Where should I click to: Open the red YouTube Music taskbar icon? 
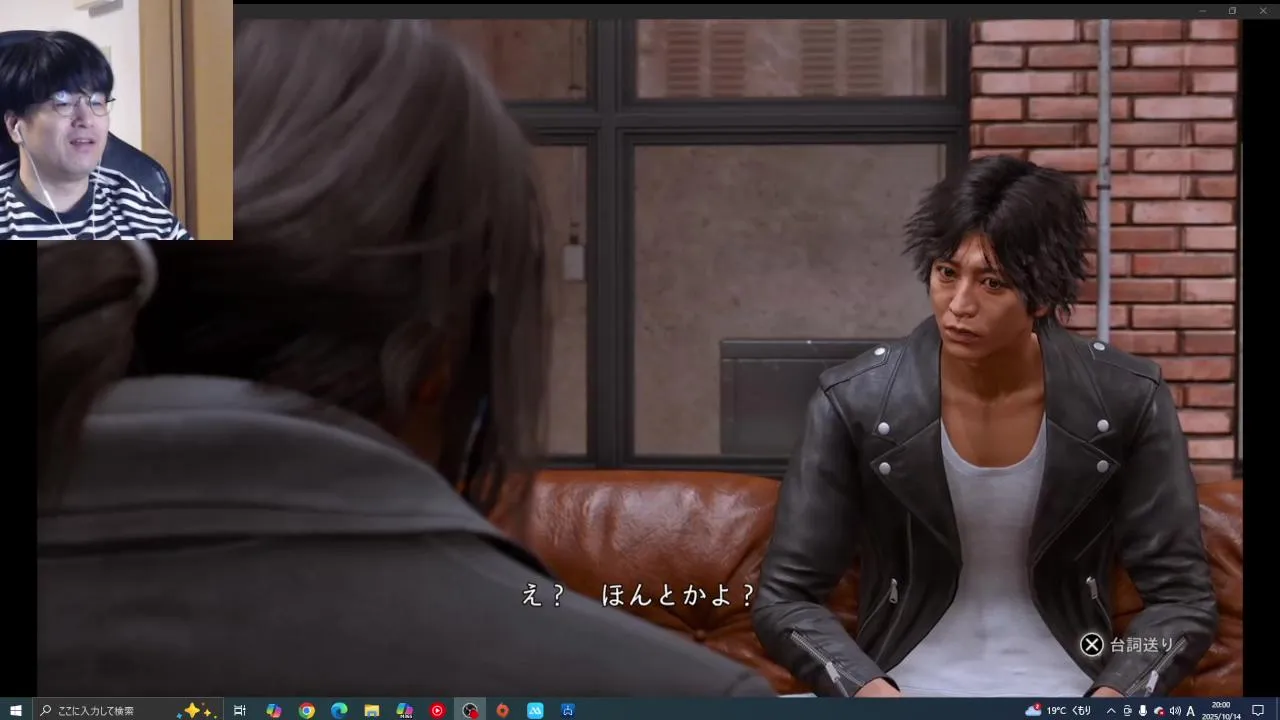pos(437,710)
